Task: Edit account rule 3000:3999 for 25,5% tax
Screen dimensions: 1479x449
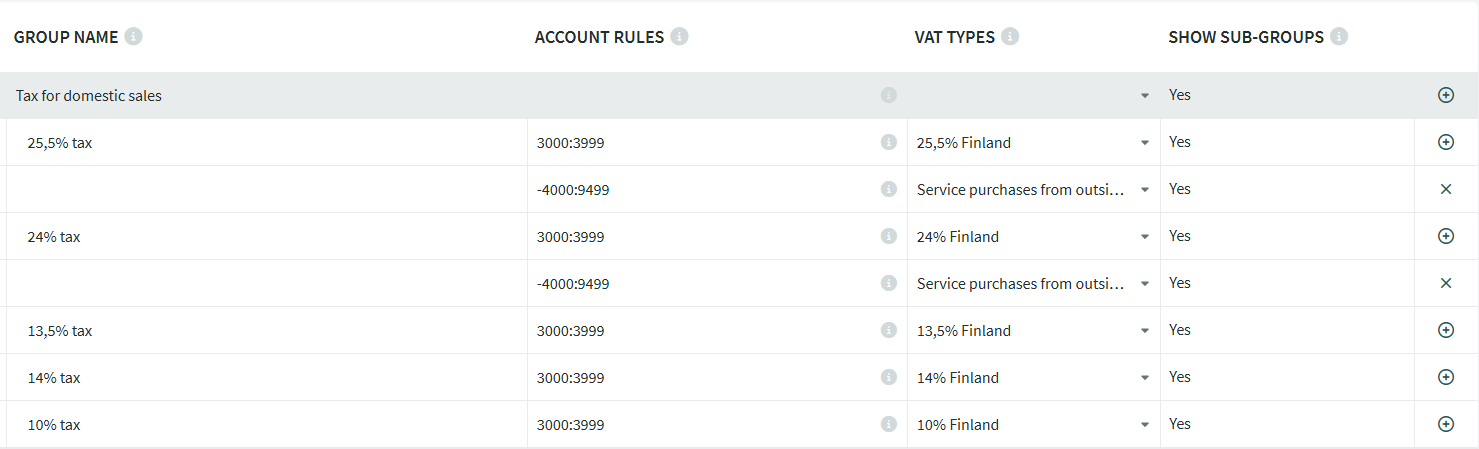Action: [700, 143]
